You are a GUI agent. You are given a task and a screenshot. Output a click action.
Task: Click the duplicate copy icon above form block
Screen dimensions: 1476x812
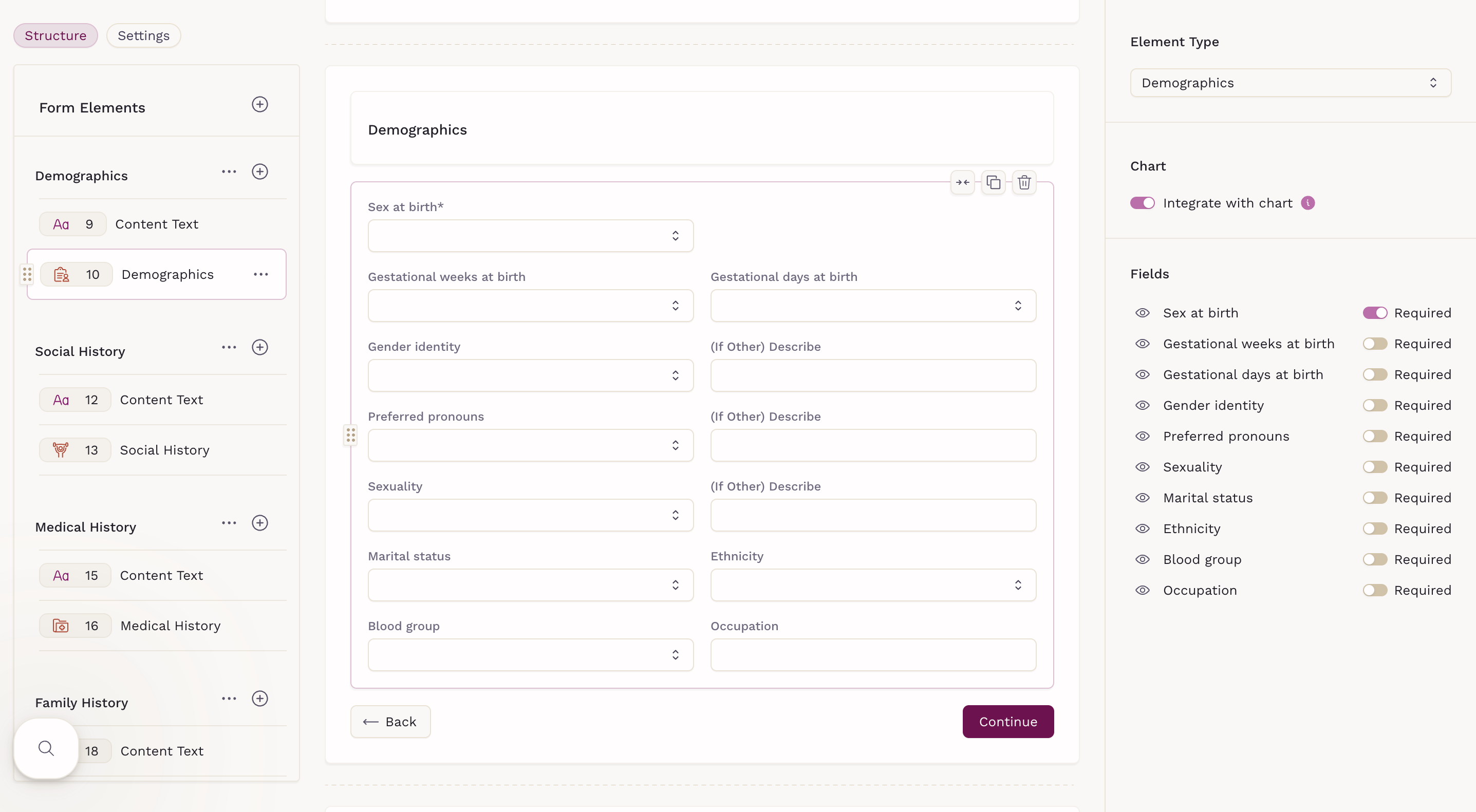click(993, 183)
